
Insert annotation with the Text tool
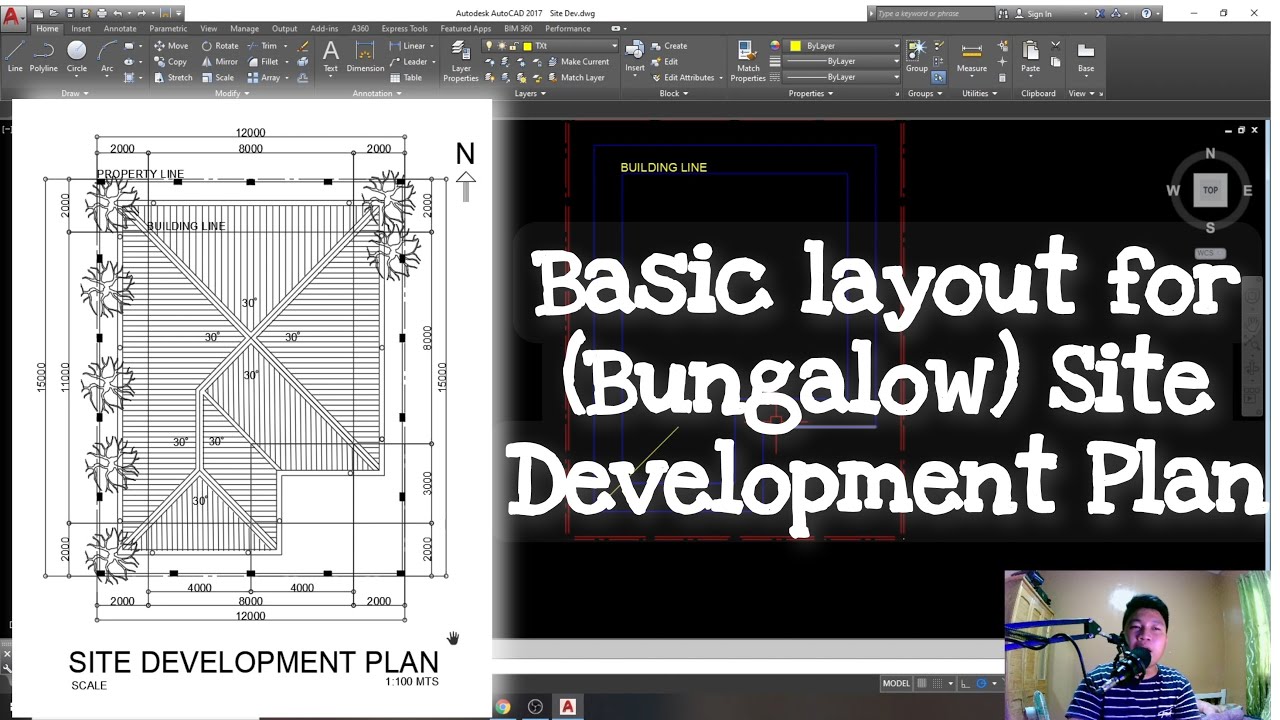click(x=330, y=56)
